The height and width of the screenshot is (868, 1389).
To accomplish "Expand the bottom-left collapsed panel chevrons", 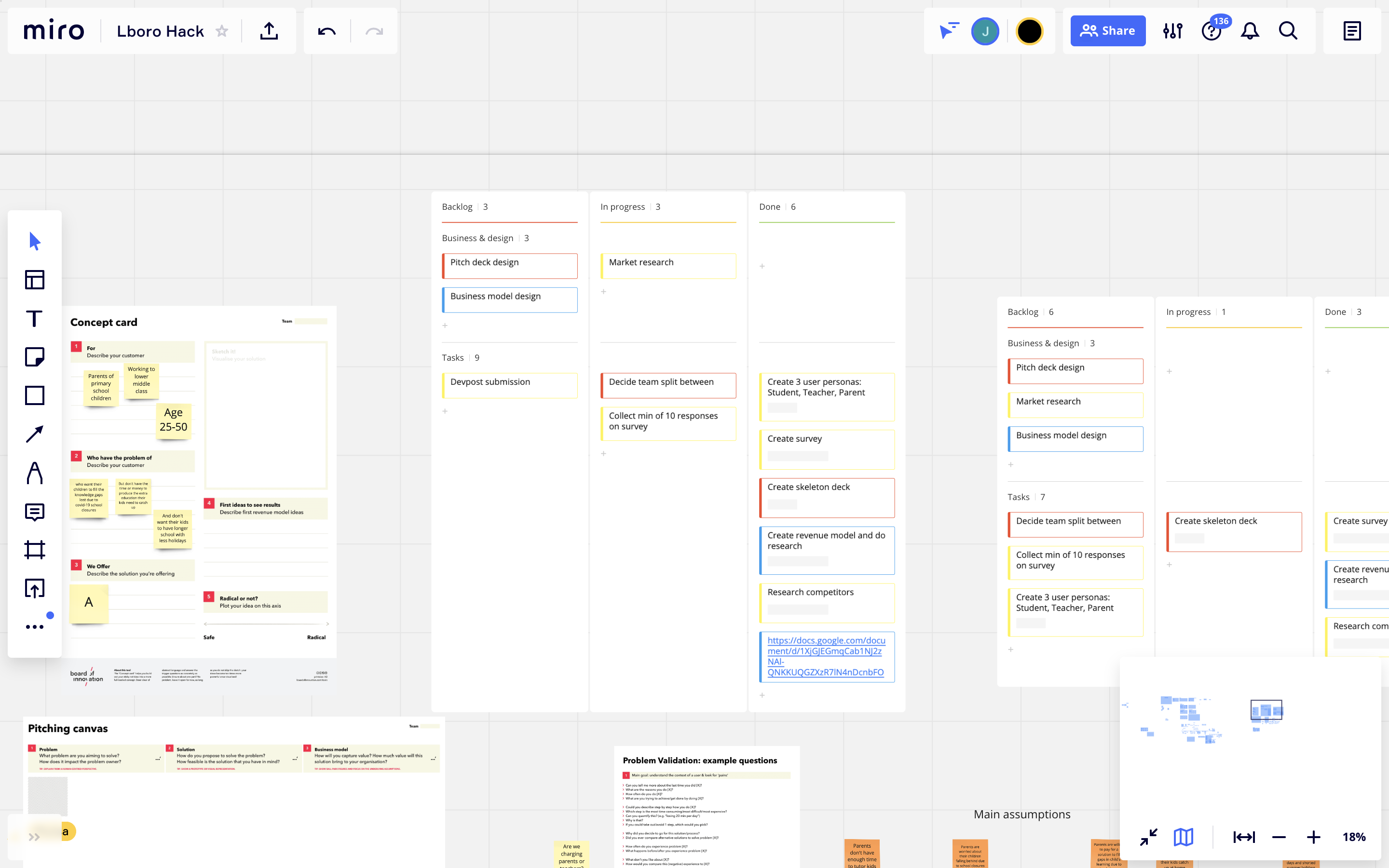I will click(x=34, y=837).
